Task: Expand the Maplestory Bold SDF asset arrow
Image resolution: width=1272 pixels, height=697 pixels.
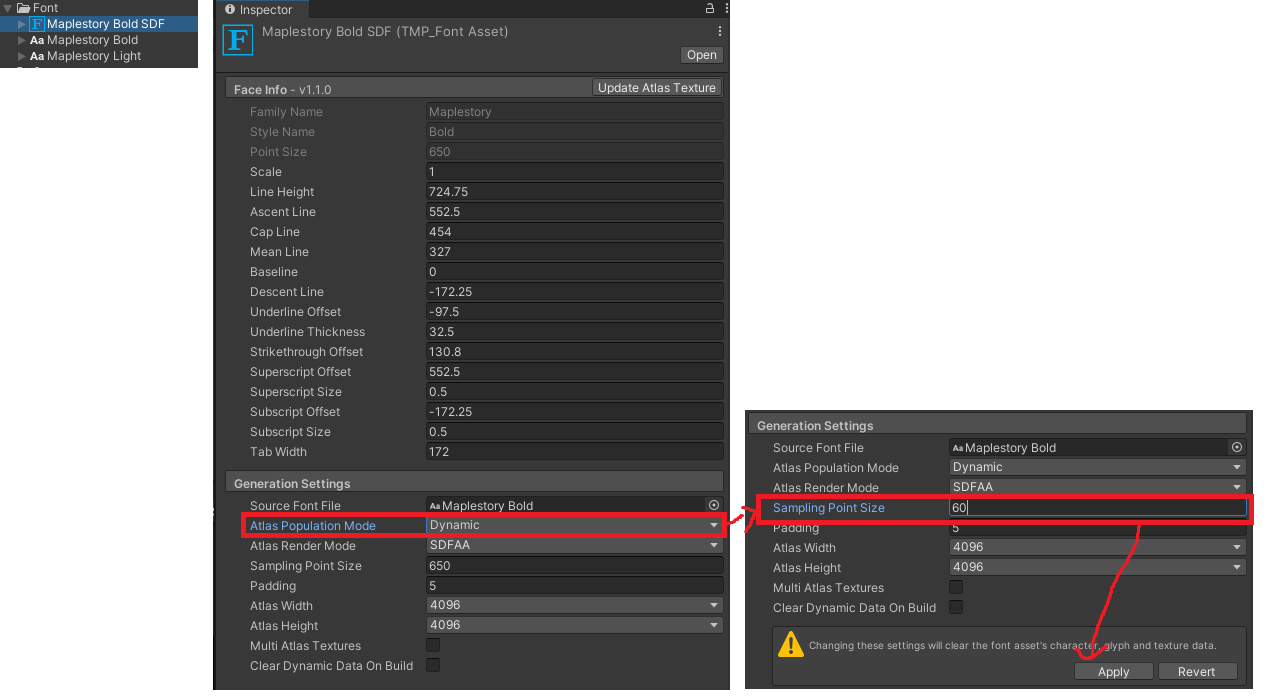Action: point(22,24)
